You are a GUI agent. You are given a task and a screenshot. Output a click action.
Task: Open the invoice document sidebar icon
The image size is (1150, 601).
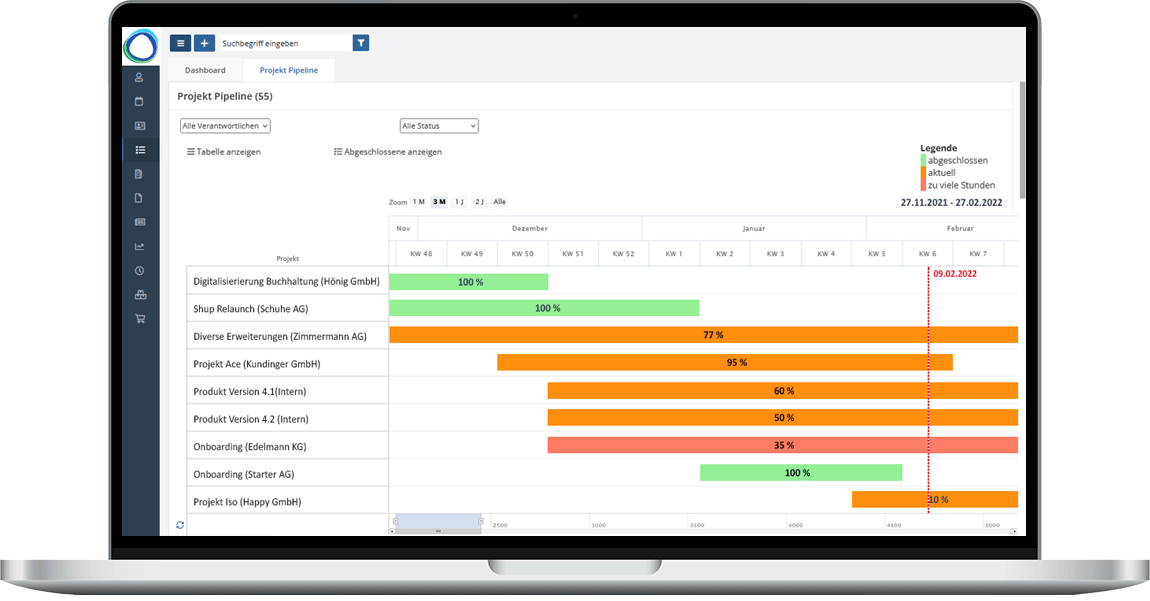[x=139, y=174]
